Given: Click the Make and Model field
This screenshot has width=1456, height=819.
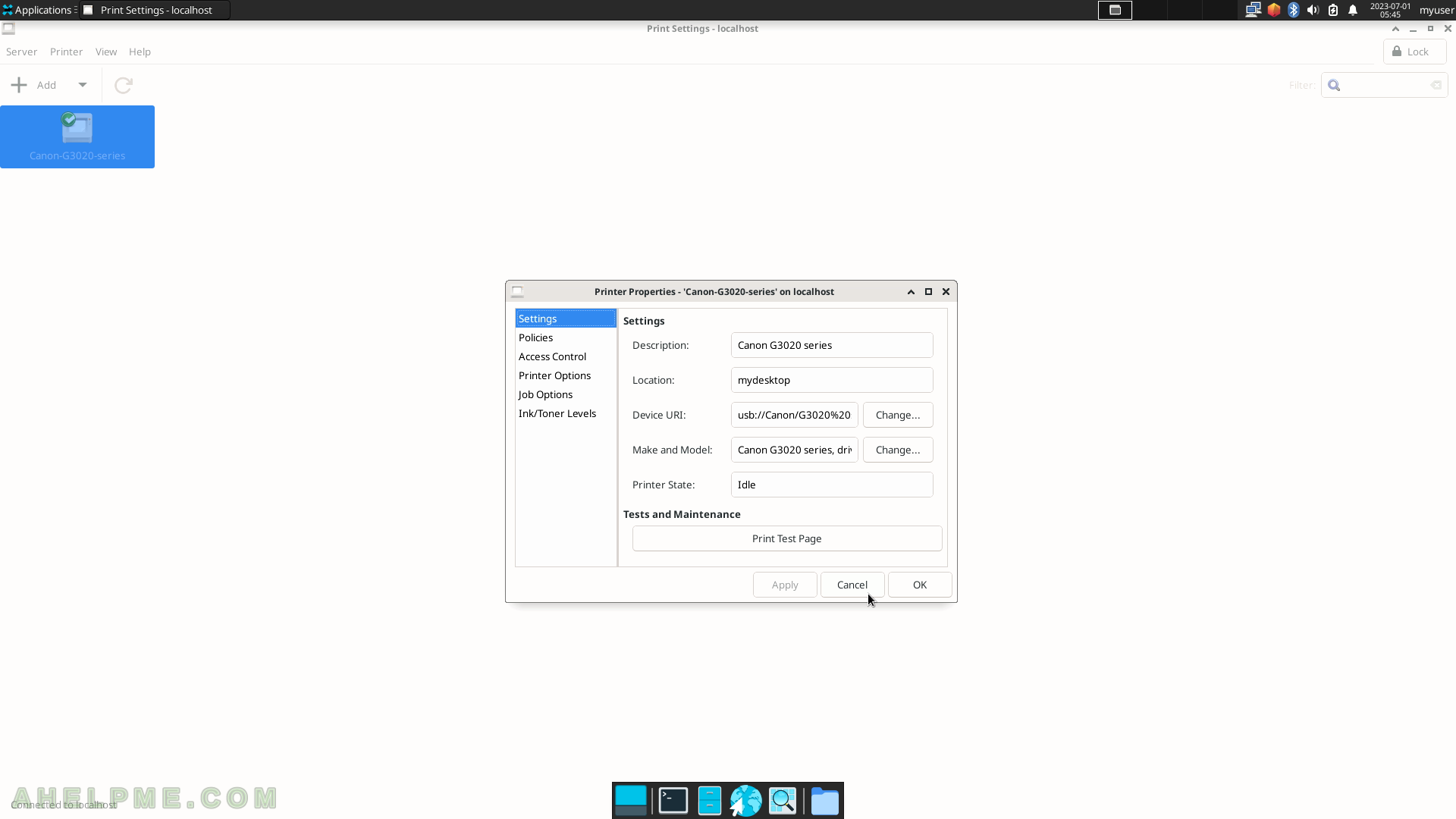Looking at the screenshot, I should pos(794,450).
